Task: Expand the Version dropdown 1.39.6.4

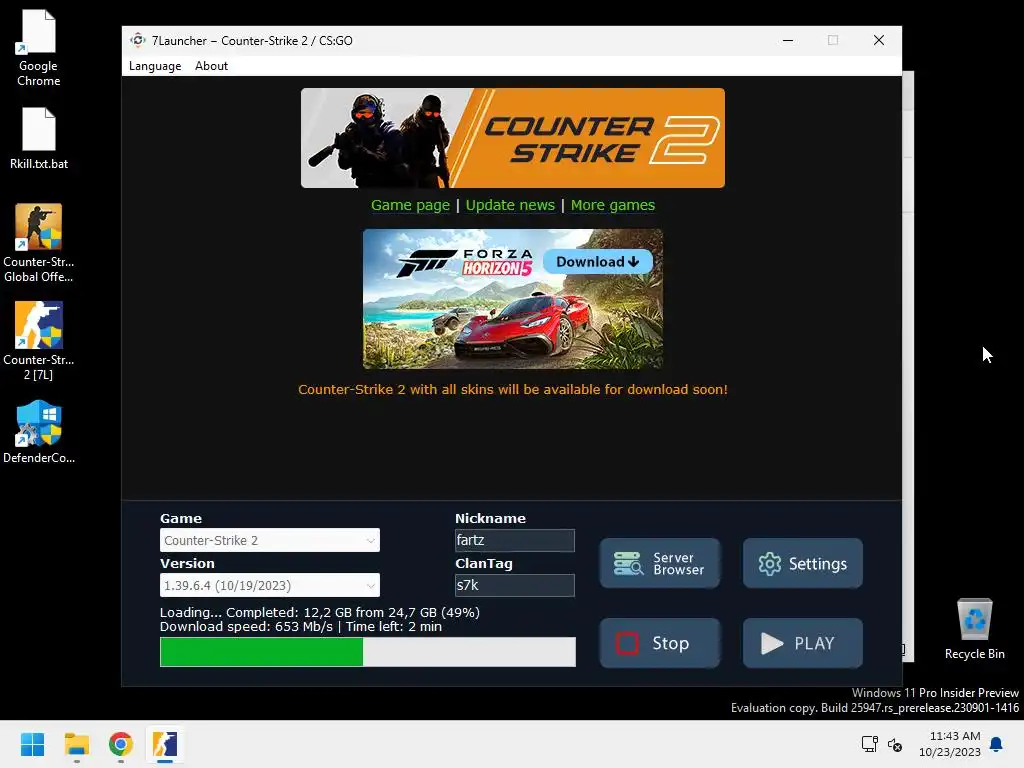Action: [x=270, y=585]
